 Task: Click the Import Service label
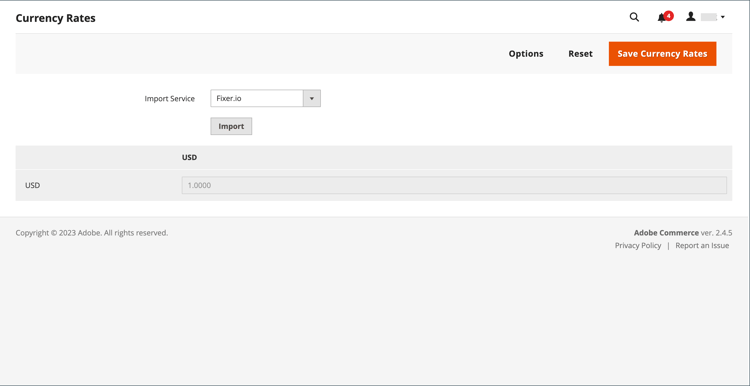[x=169, y=99]
